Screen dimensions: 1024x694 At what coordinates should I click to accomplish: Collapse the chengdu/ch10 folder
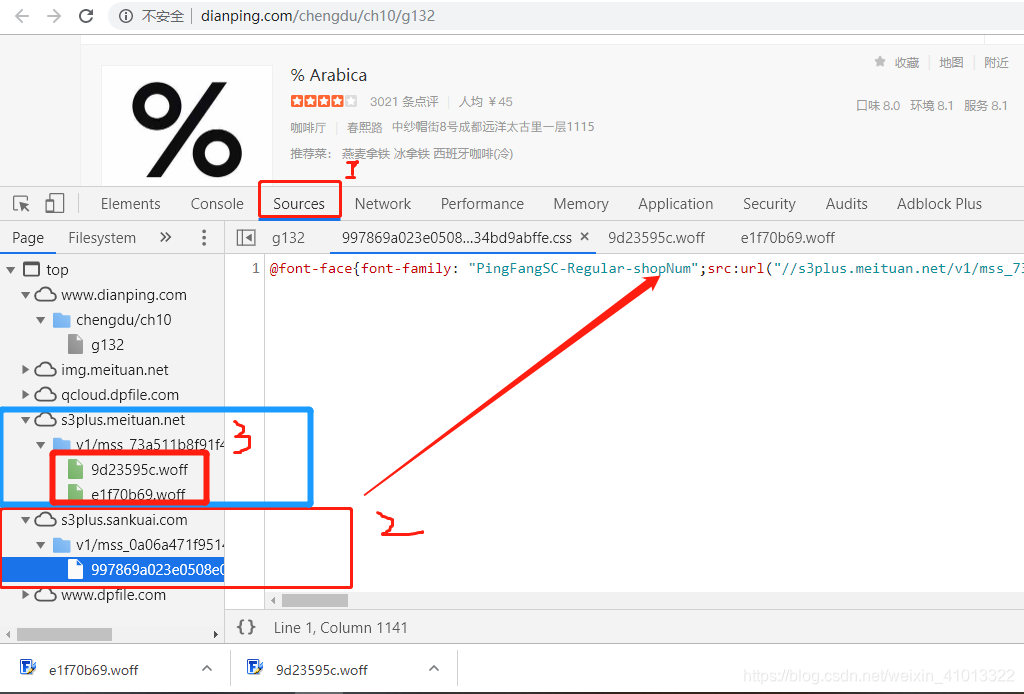point(40,320)
